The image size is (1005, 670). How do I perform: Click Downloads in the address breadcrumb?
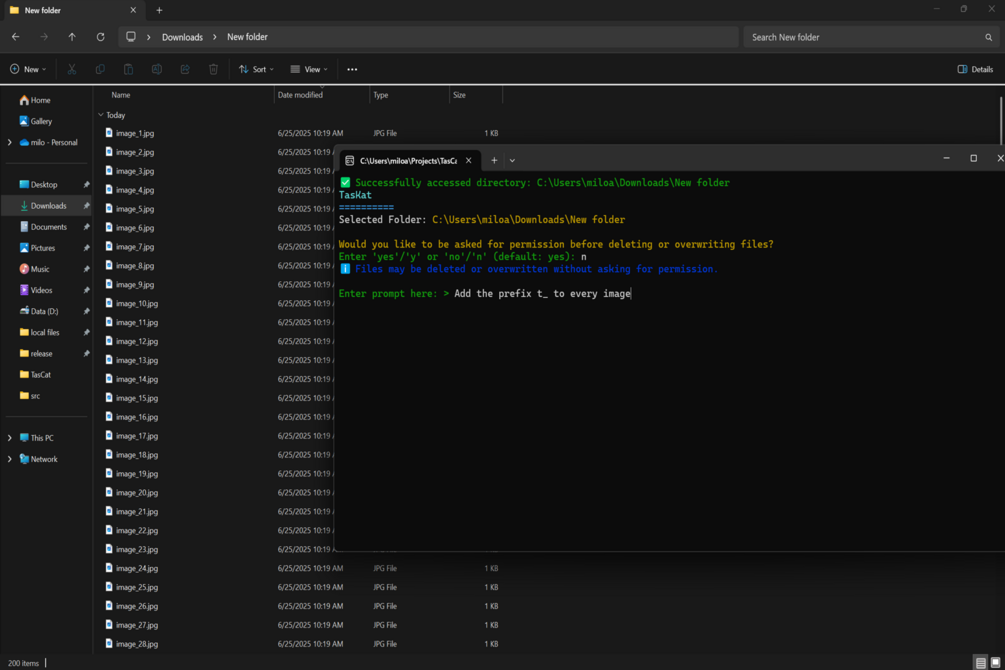pyautogui.click(x=182, y=37)
